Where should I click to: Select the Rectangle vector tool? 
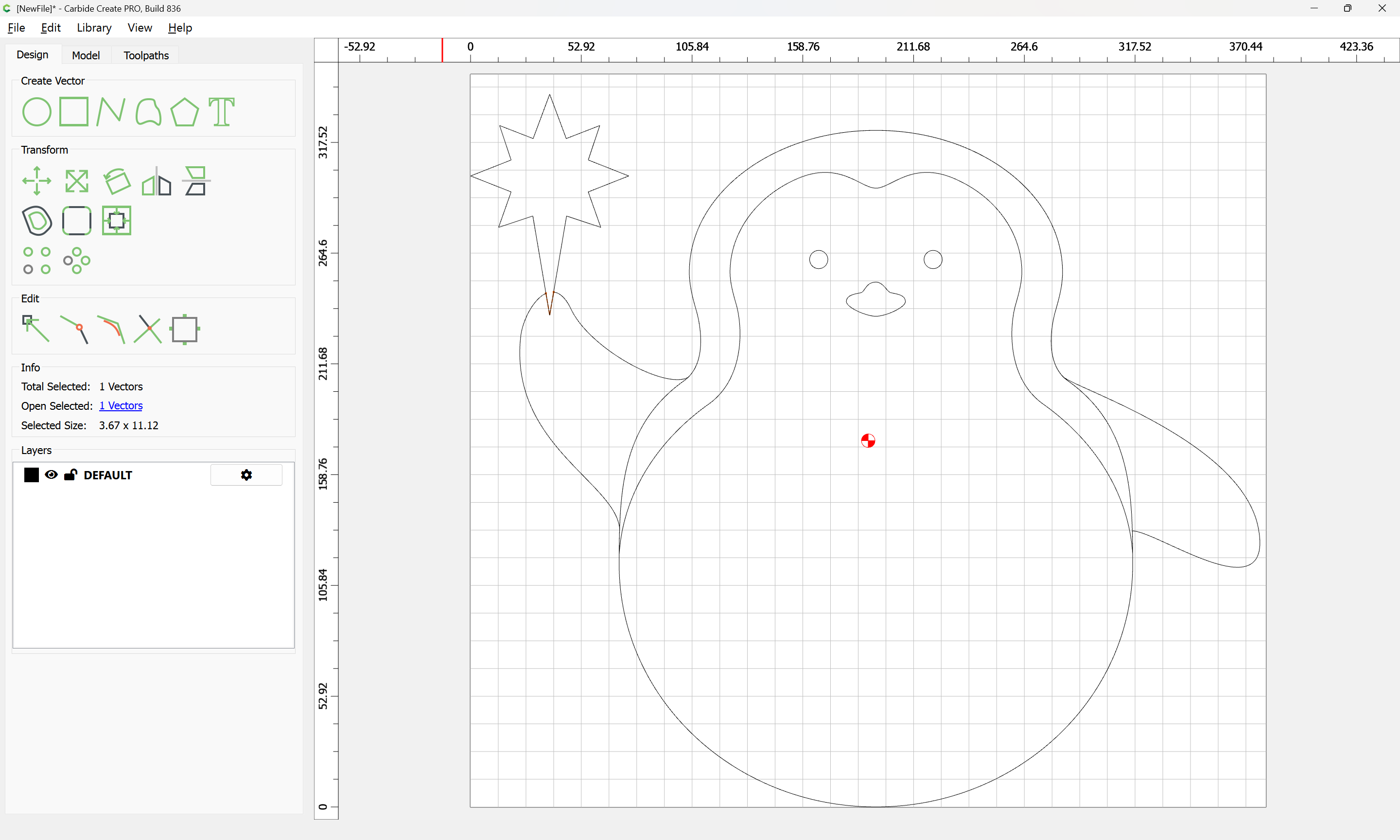coord(73,111)
